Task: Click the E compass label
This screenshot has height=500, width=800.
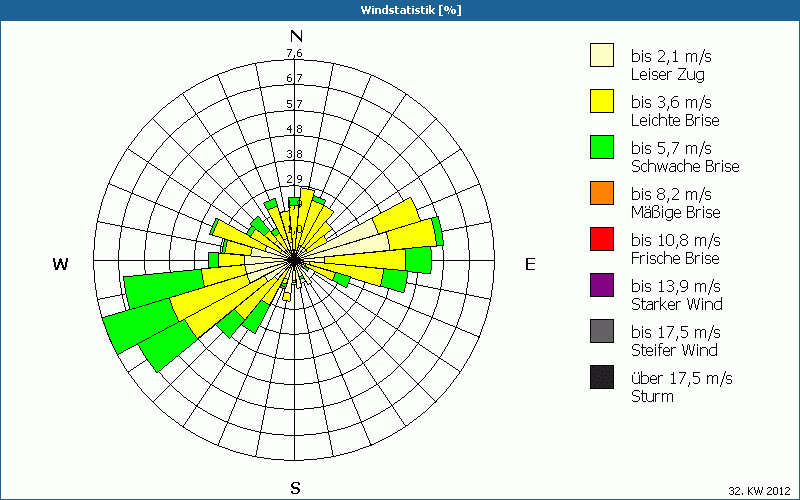Action: point(530,264)
